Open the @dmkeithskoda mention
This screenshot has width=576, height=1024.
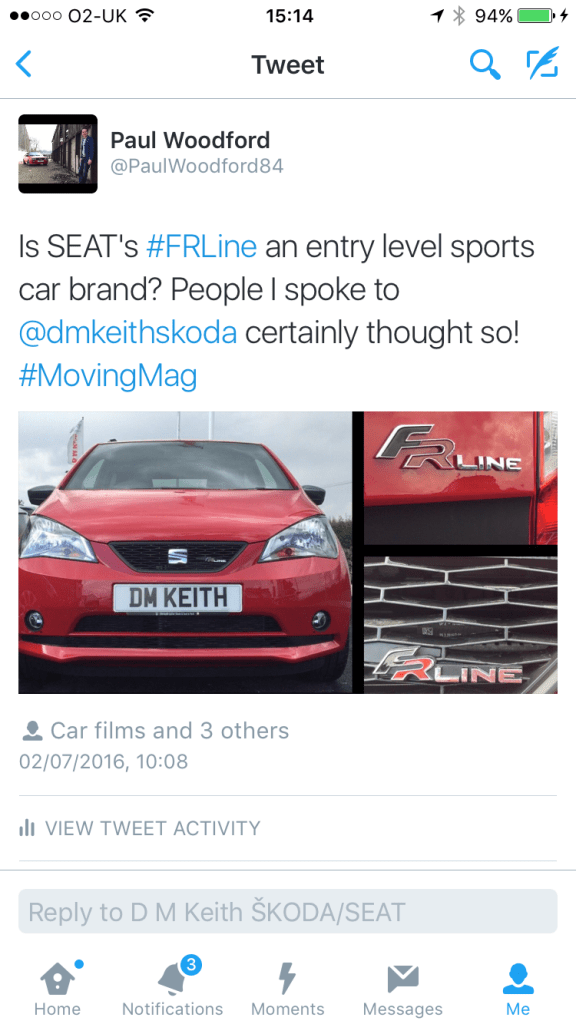[128, 332]
